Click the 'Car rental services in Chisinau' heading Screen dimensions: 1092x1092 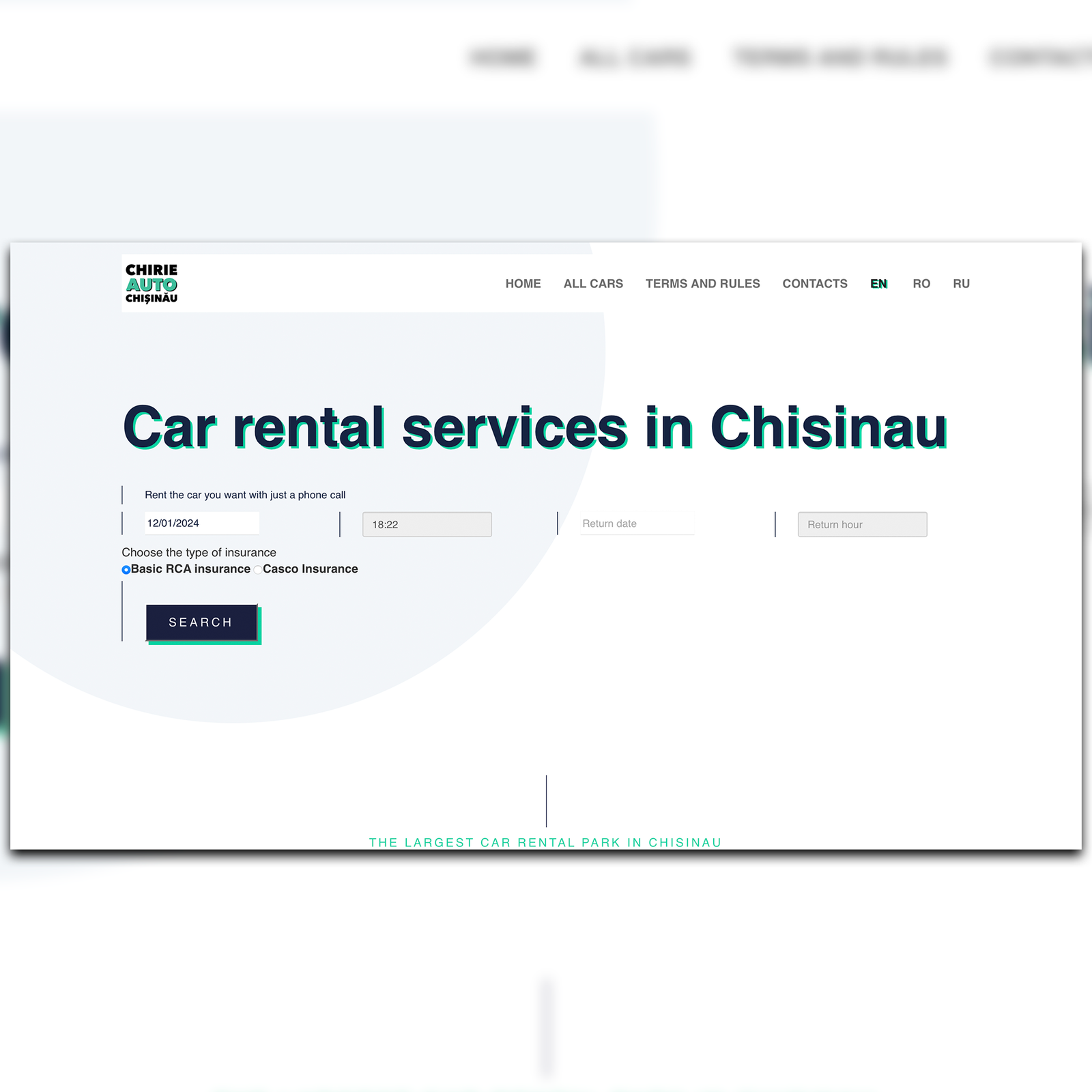point(534,428)
